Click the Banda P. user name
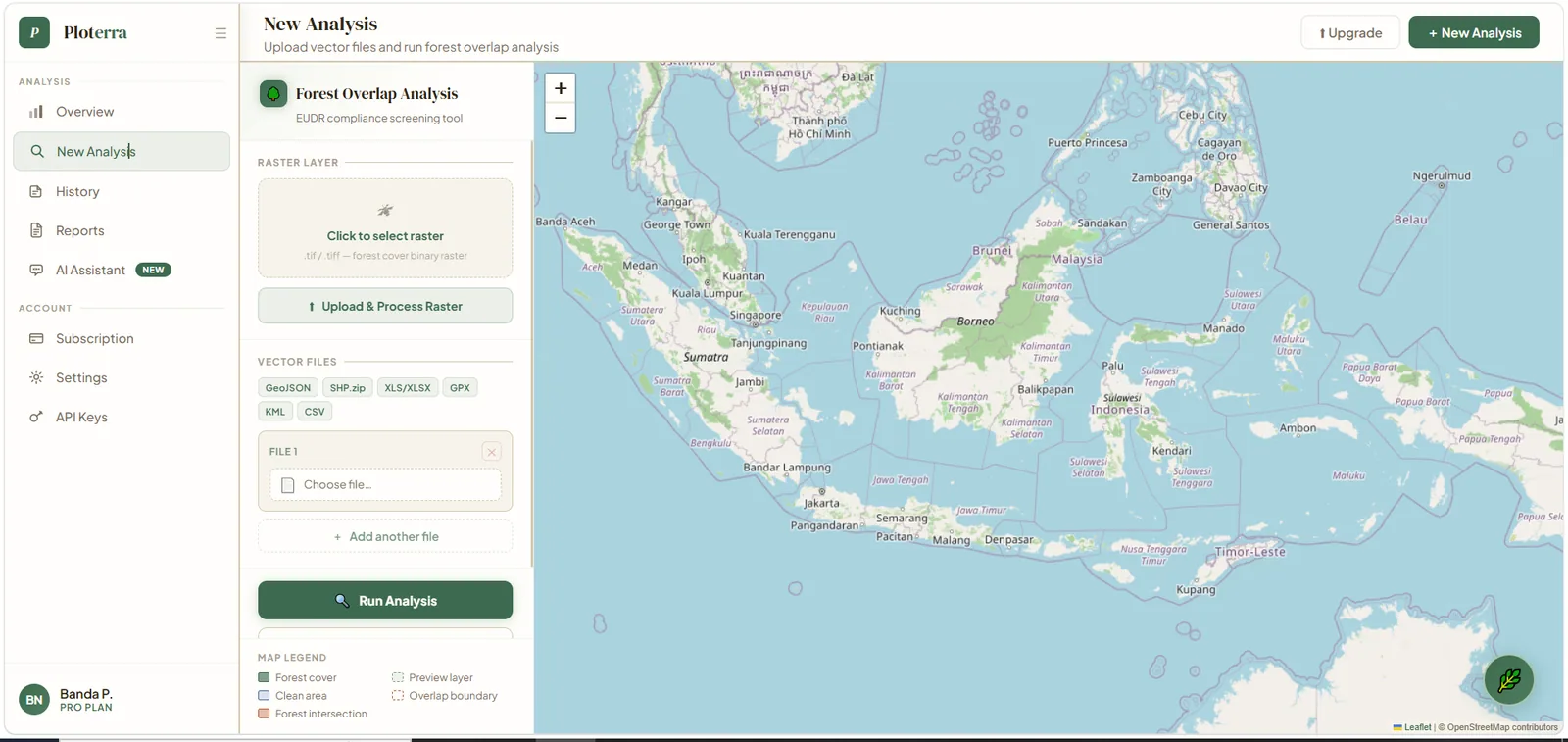1568x742 pixels. [x=86, y=694]
